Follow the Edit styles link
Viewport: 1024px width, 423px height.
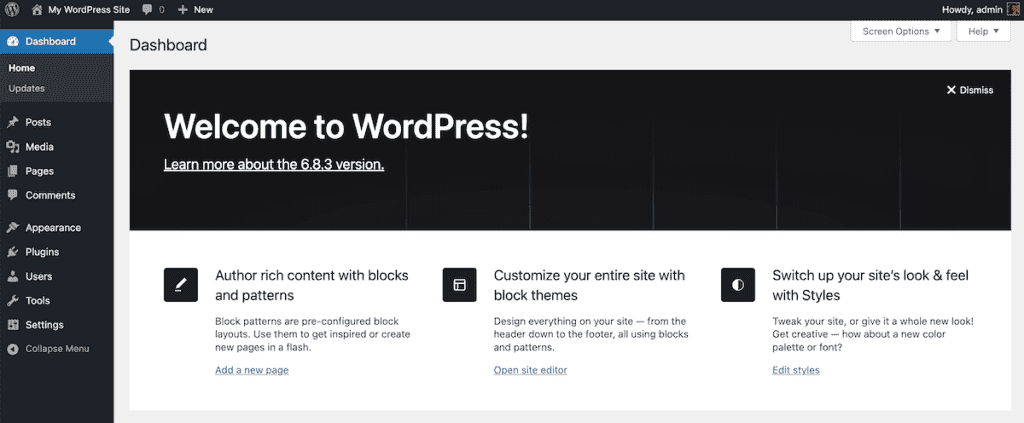pyautogui.click(x=795, y=370)
